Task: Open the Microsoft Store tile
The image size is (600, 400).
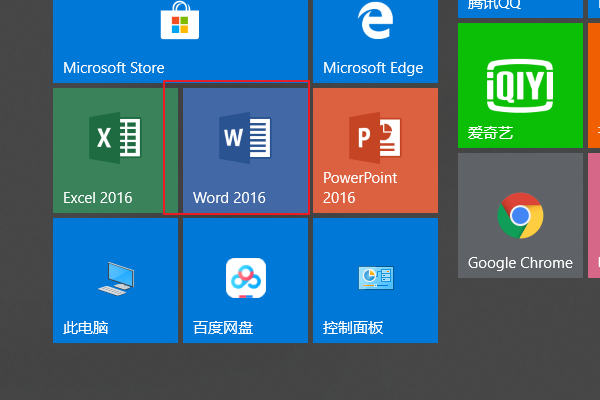Action: pos(180,41)
